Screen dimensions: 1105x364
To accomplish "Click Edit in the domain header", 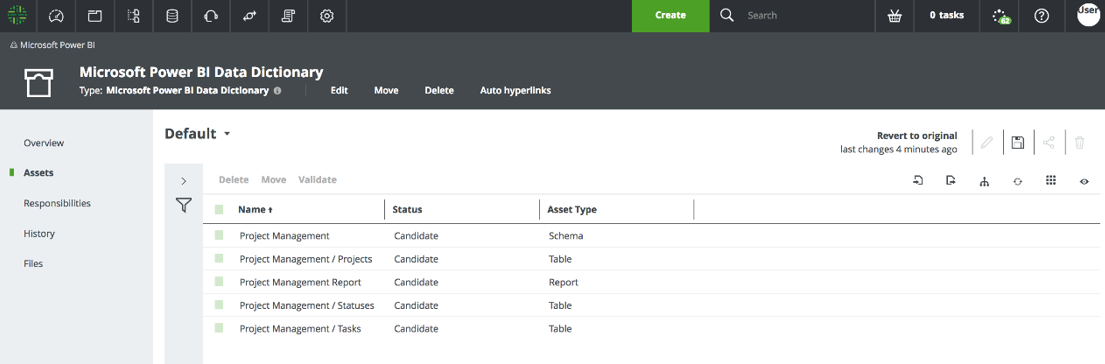I will pyautogui.click(x=340, y=91).
